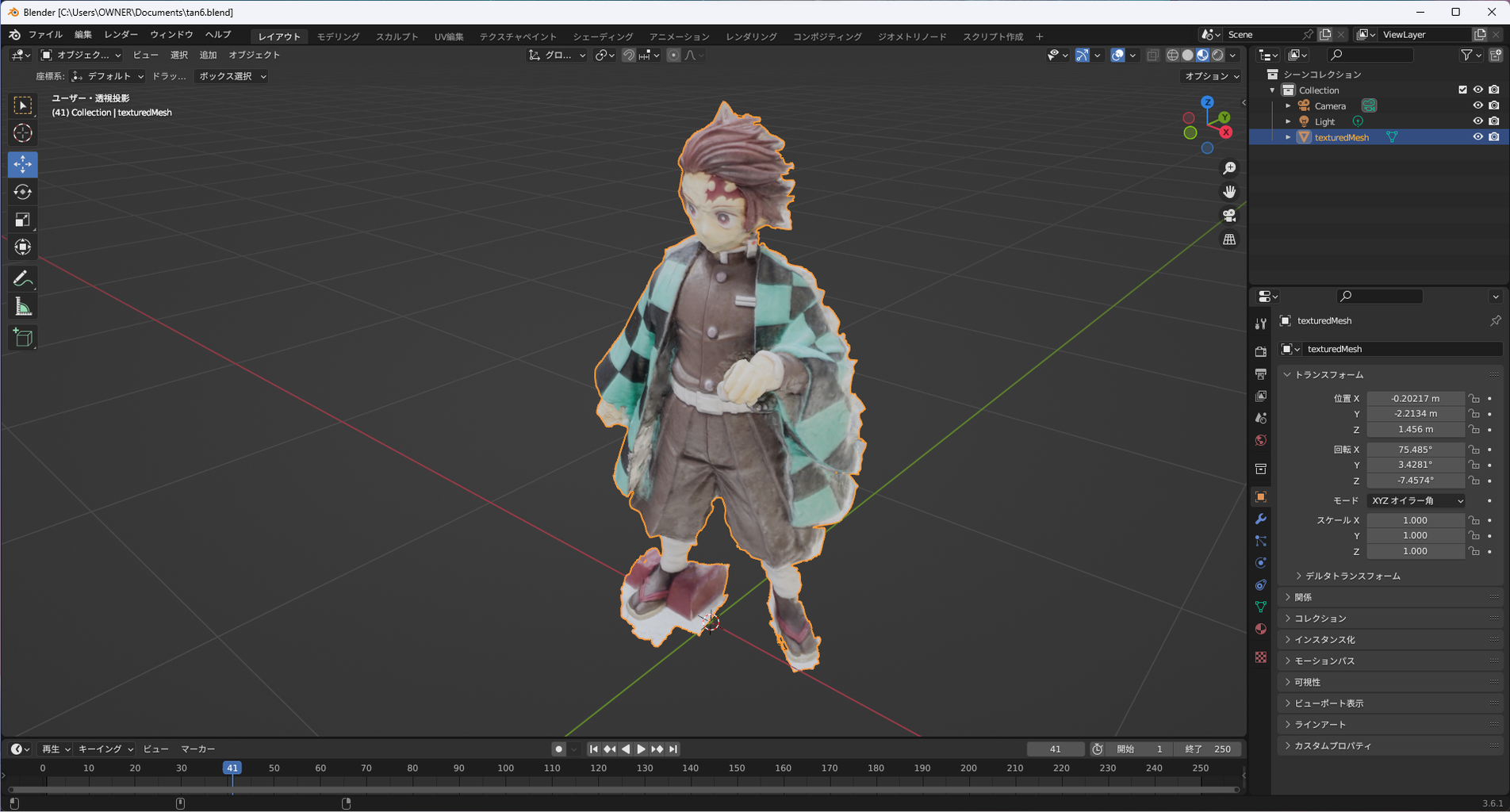
Task: Click frame 41 playhead marker in timeline
Action: coord(232,768)
